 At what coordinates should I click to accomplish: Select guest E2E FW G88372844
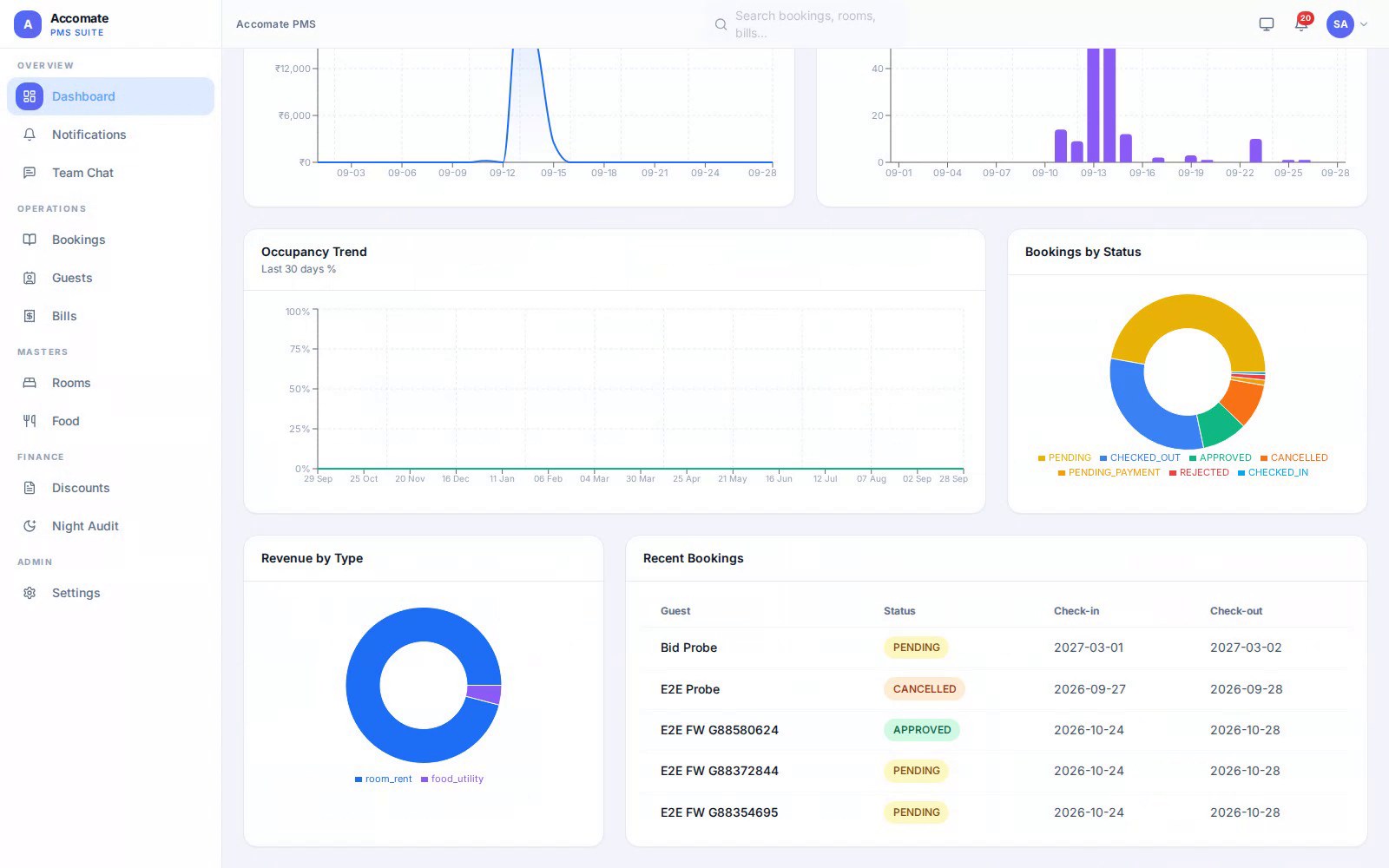[720, 771]
